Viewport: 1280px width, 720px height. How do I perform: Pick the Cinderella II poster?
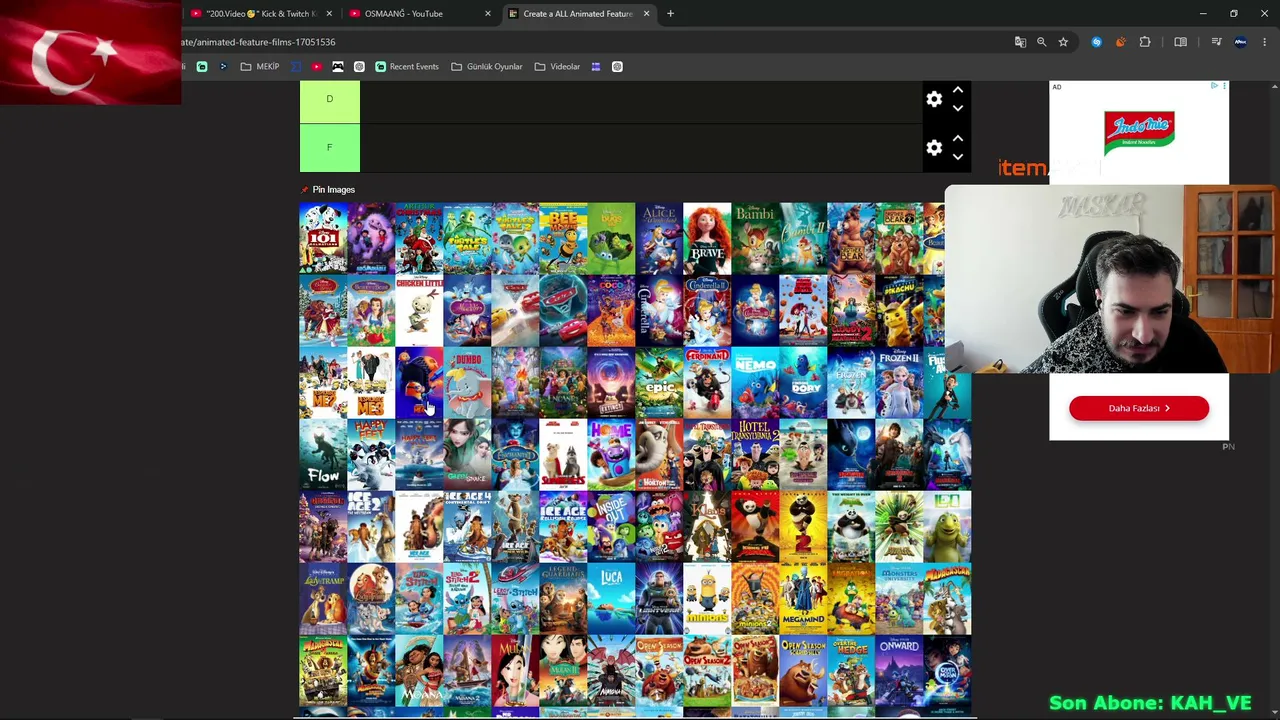pos(707,310)
